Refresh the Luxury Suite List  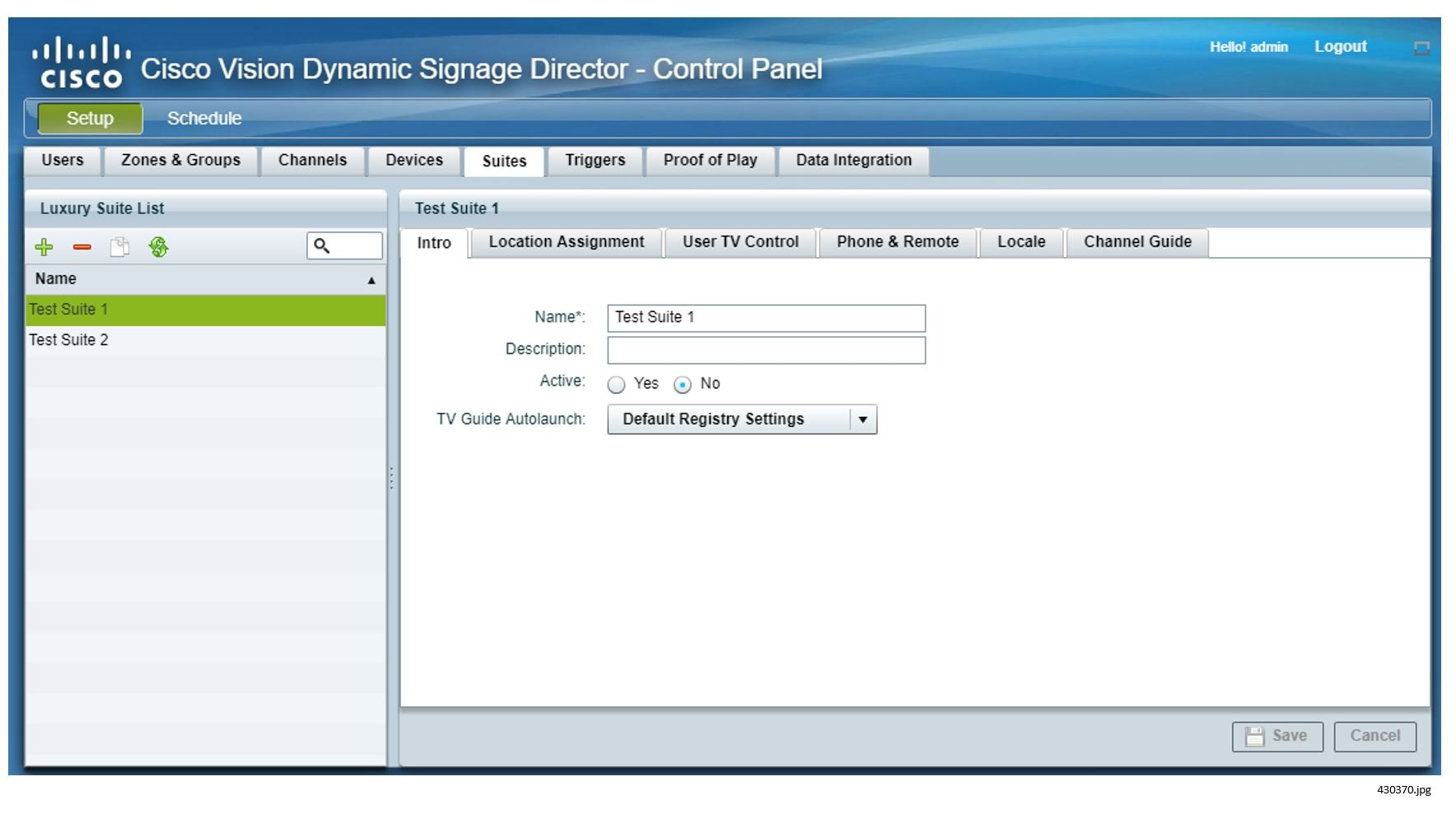point(159,246)
